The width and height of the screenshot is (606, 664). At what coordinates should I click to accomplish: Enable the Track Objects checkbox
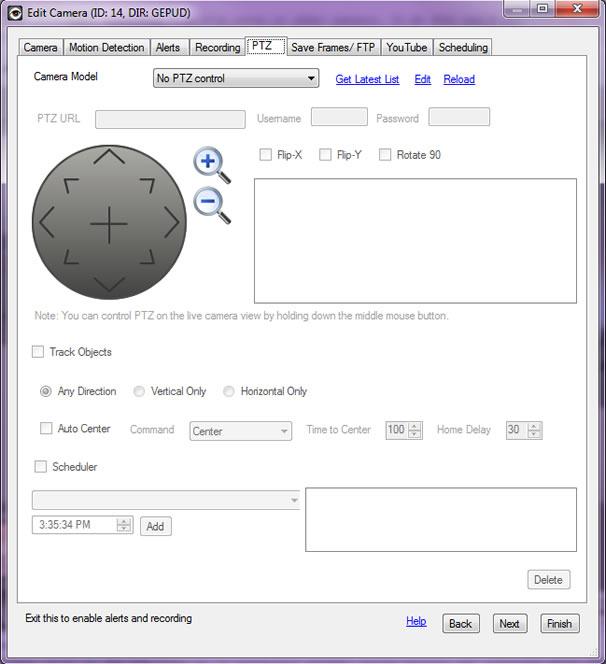(38, 352)
